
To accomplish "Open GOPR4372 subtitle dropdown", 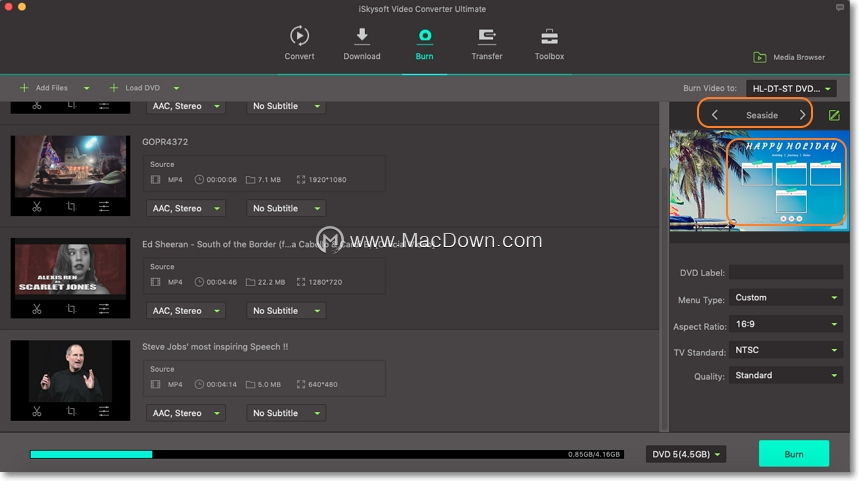I will pos(286,208).
